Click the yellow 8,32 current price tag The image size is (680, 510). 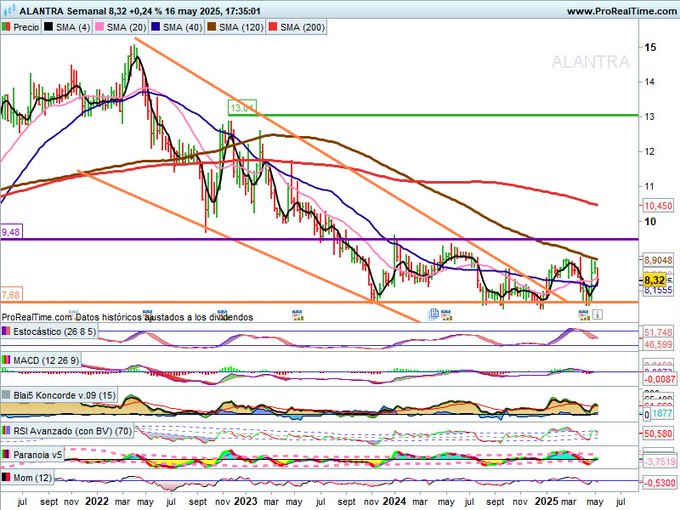click(654, 280)
